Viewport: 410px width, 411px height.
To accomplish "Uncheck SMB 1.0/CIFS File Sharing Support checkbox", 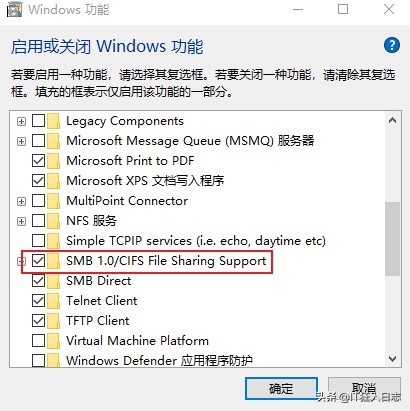I will [38, 261].
